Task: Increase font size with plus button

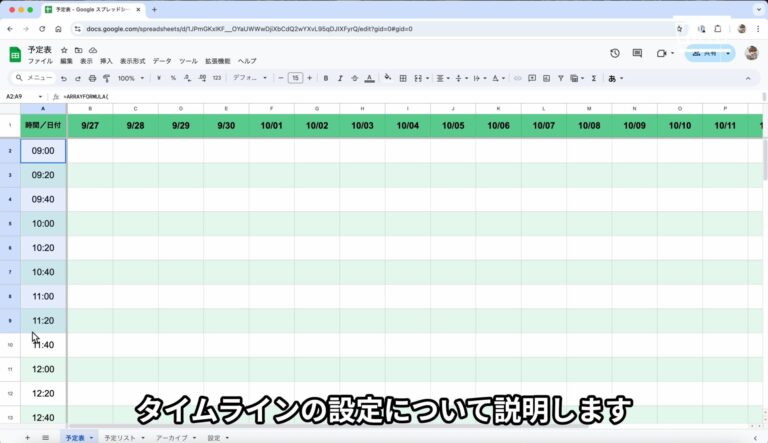Action: [x=310, y=78]
